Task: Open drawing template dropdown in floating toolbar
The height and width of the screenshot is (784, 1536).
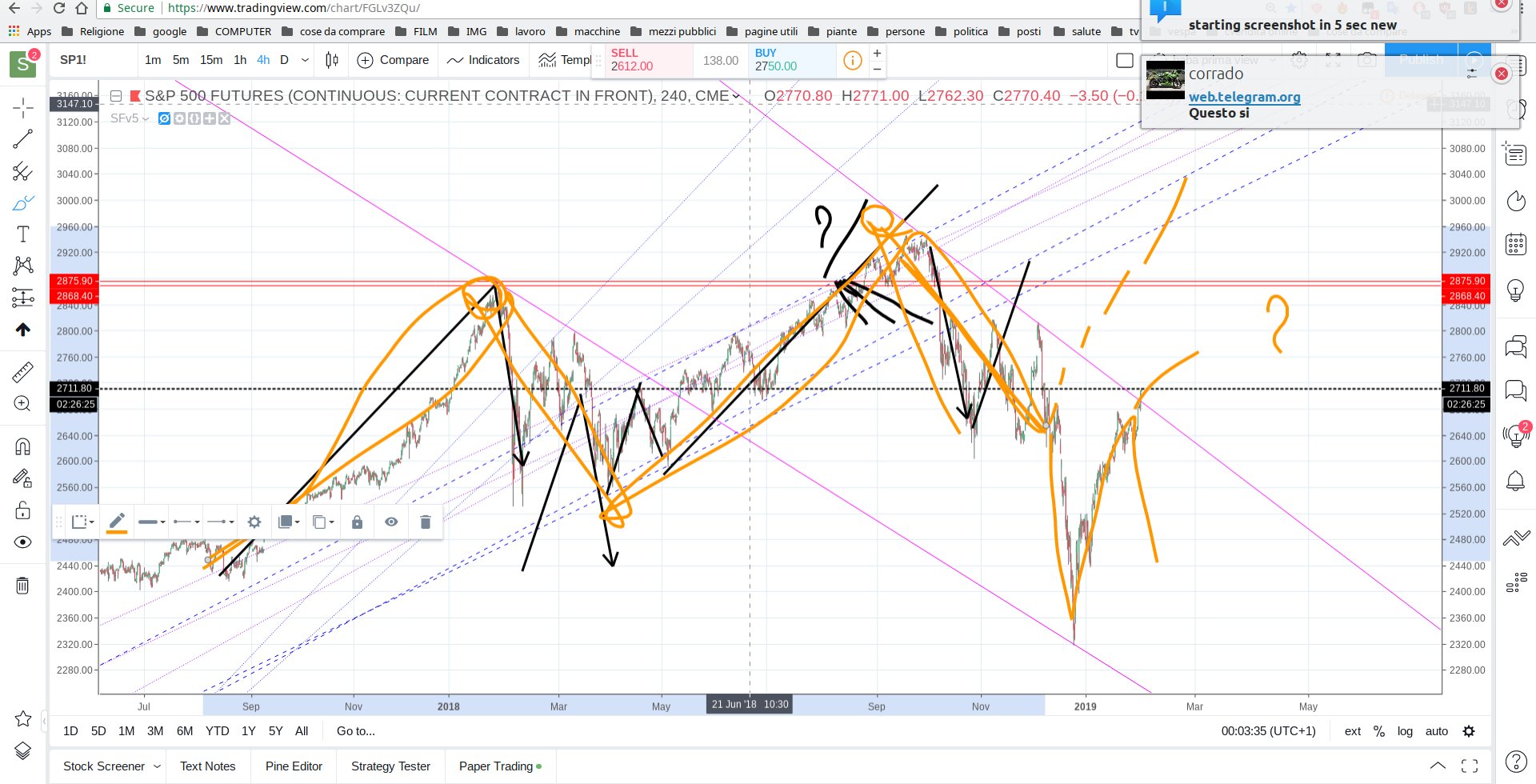Action: [x=82, y=522]
